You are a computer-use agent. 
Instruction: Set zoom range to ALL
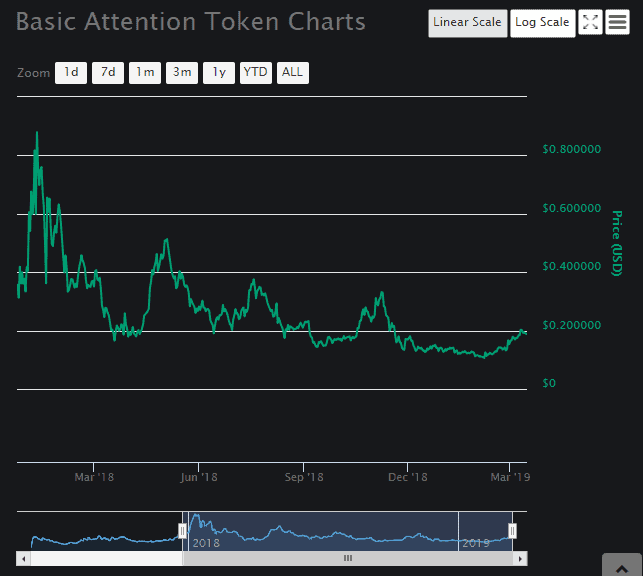pos(292,73)
